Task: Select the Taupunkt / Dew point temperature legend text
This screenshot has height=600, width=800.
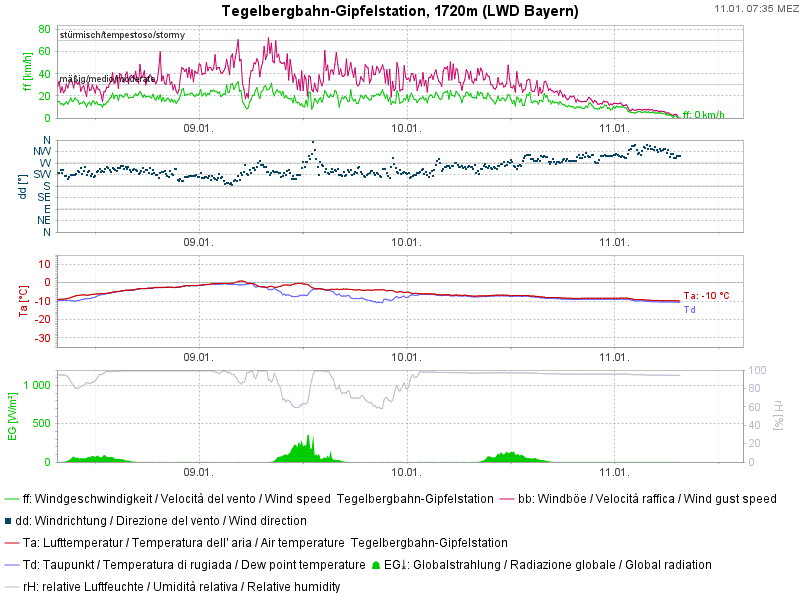Action: point(193,565)
